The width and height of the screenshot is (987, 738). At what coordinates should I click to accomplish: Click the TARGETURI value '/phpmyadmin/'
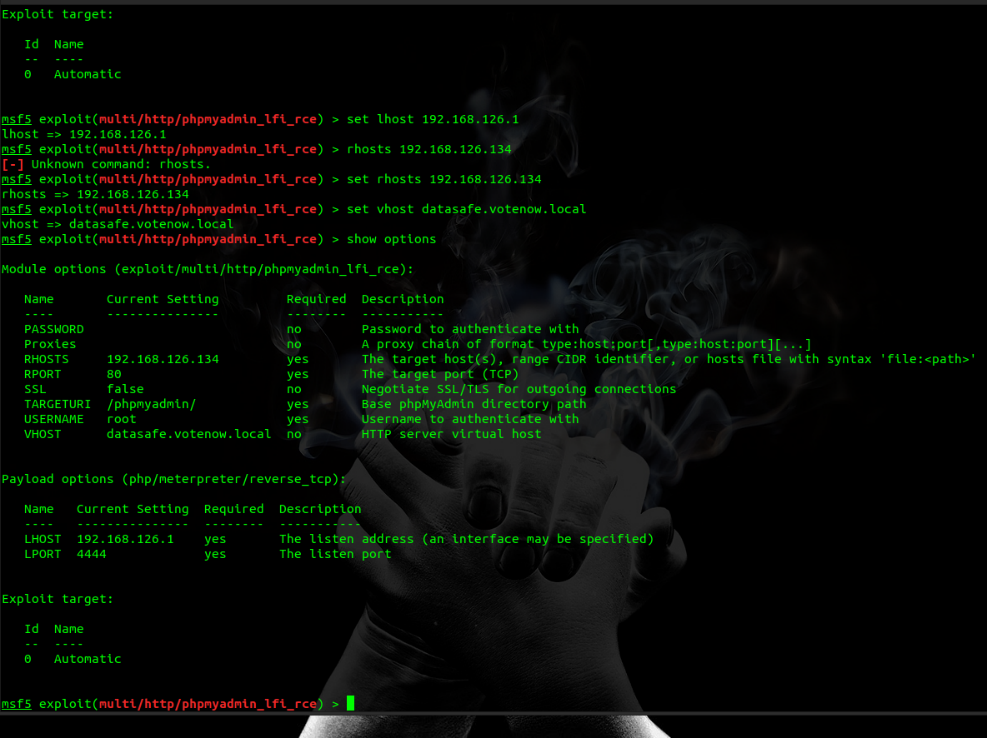(151, 404)
